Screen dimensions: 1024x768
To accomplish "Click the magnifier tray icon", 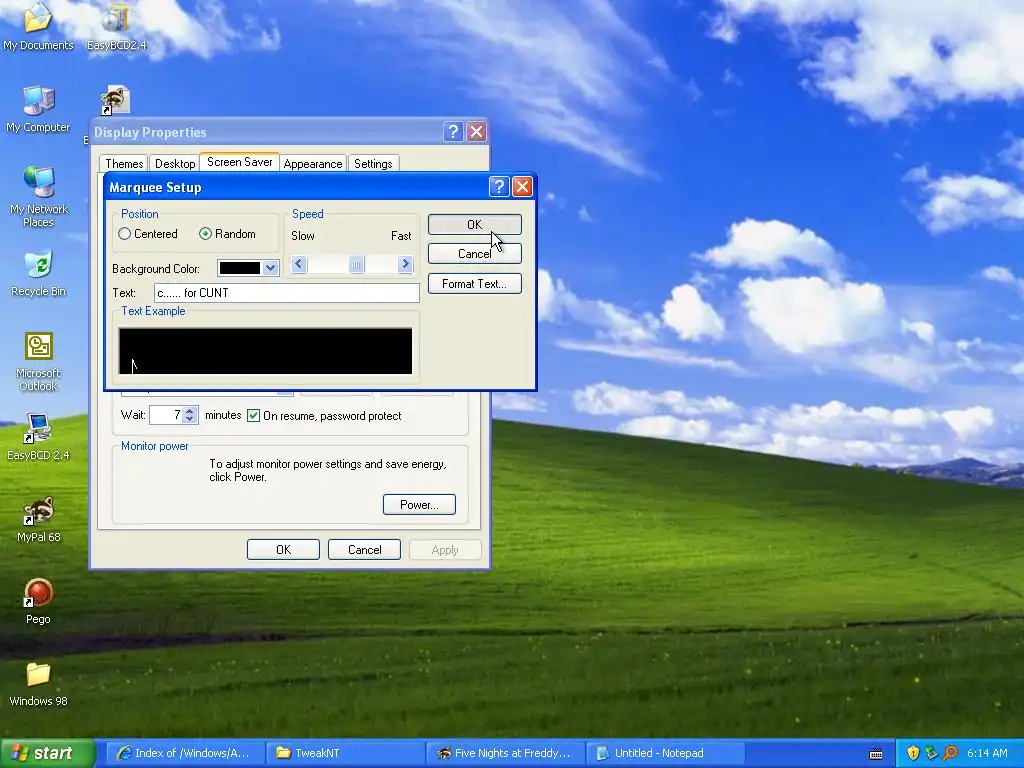I will coord(950,753).
